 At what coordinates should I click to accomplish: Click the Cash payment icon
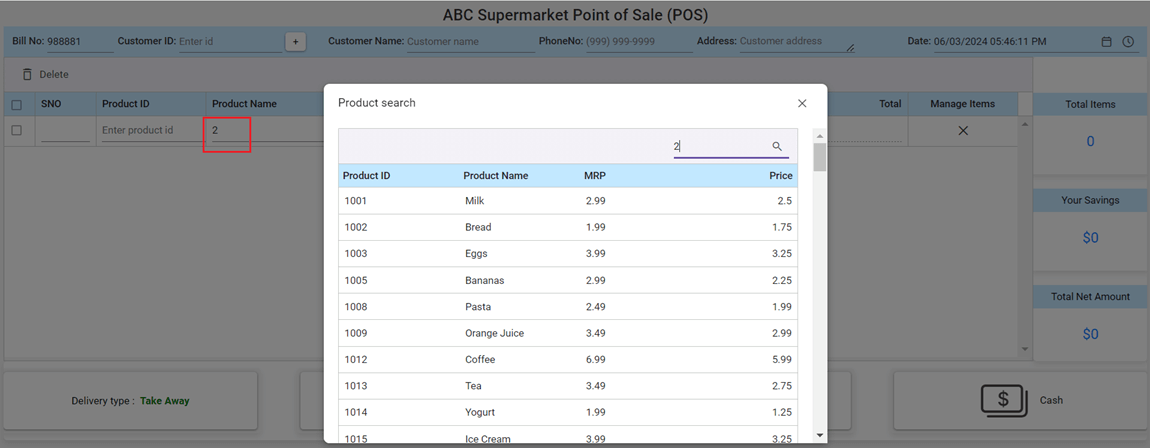point(1003,400)
